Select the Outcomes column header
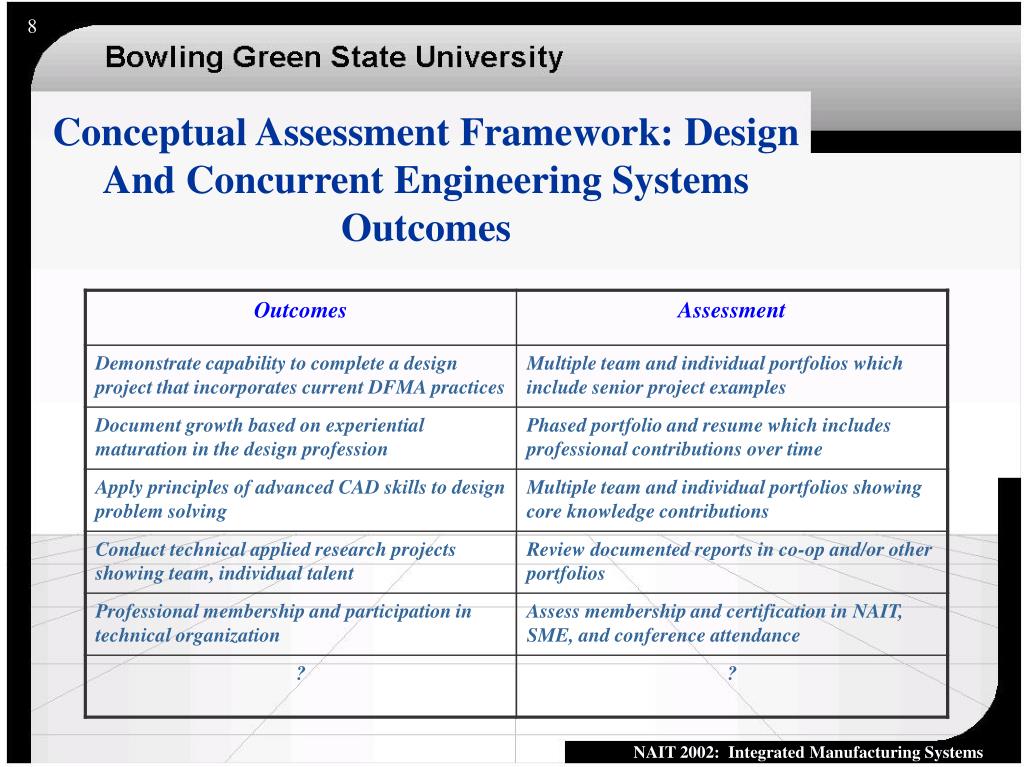The height and width of the screenshot is (767, 1024). pos(300,310)
